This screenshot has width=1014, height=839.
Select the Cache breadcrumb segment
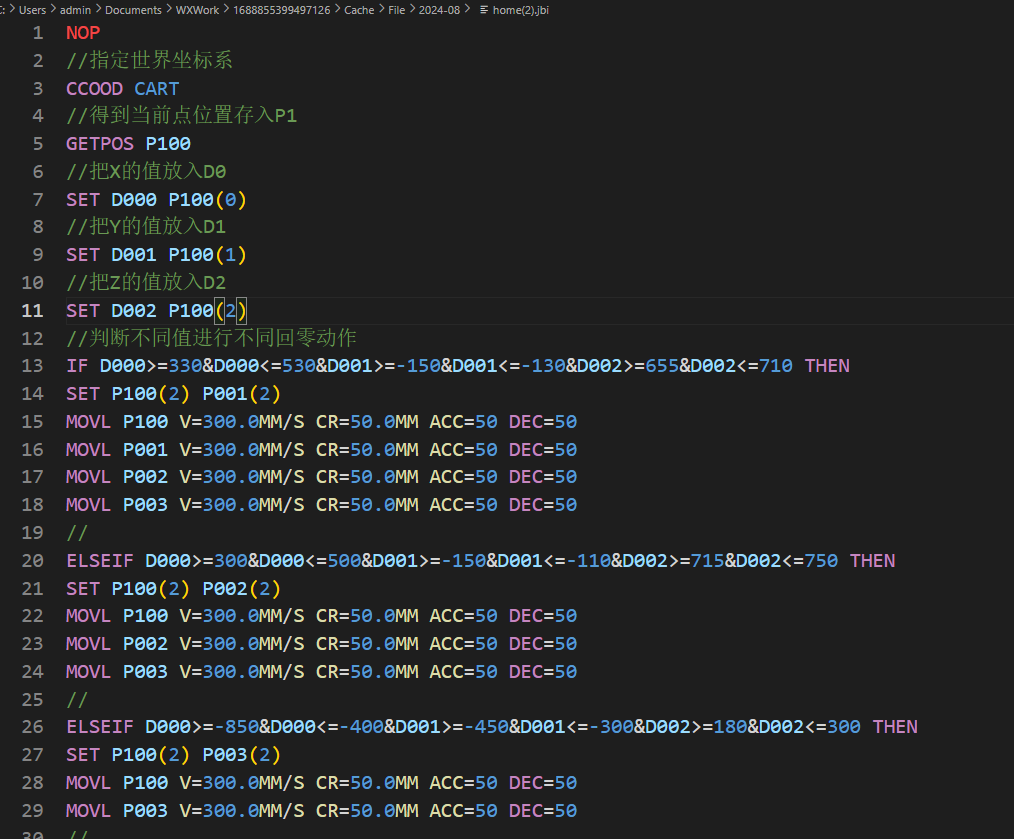pos(360,10)
